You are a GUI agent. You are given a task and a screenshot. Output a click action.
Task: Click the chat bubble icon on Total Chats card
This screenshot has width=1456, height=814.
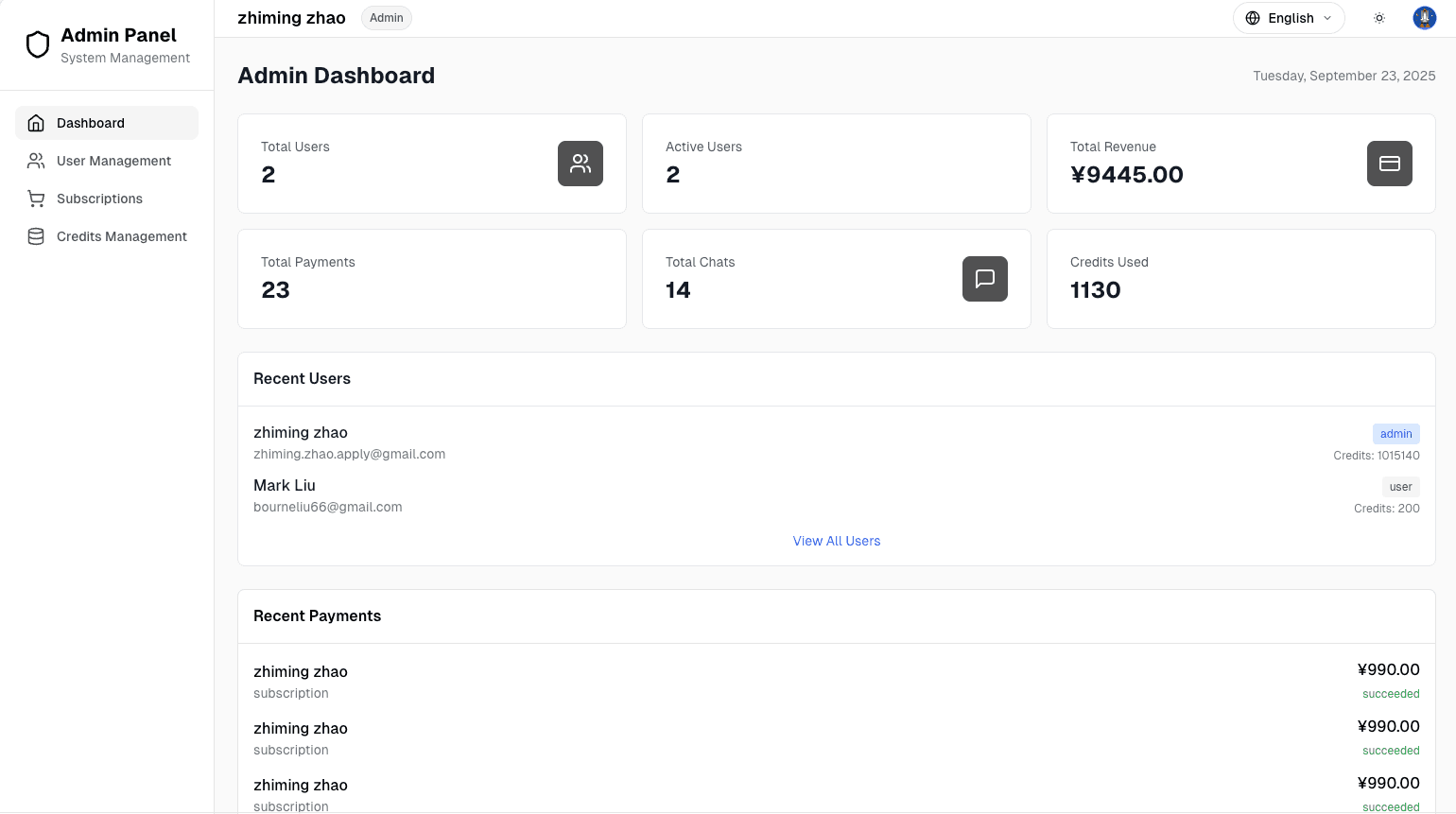click(984, 279)
